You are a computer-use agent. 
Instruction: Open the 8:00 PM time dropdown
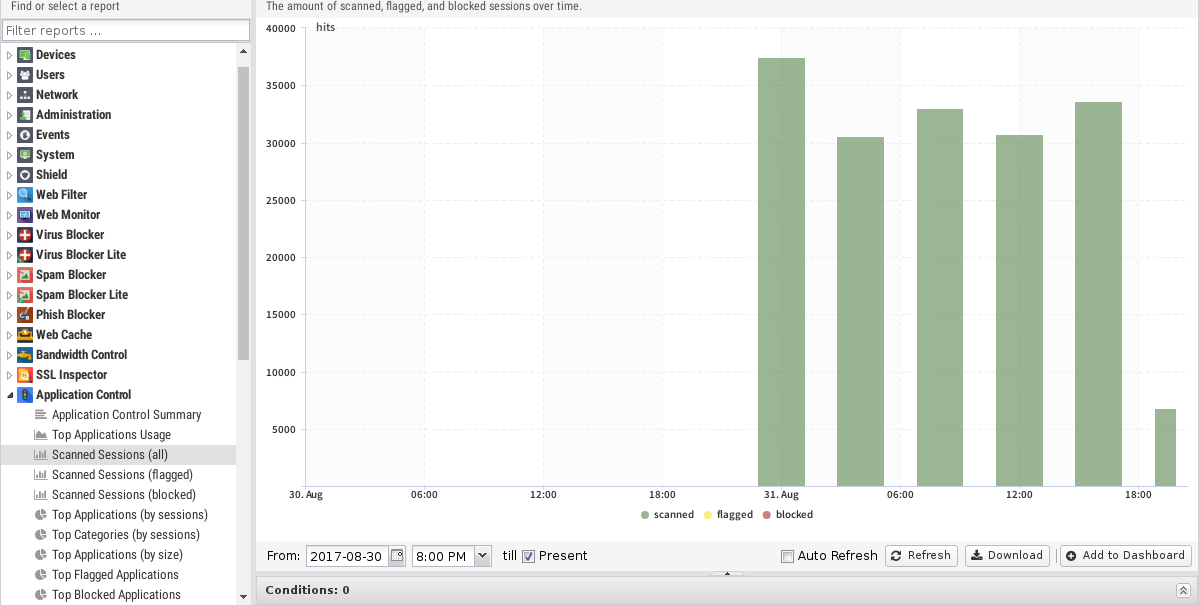pos(483,556)
